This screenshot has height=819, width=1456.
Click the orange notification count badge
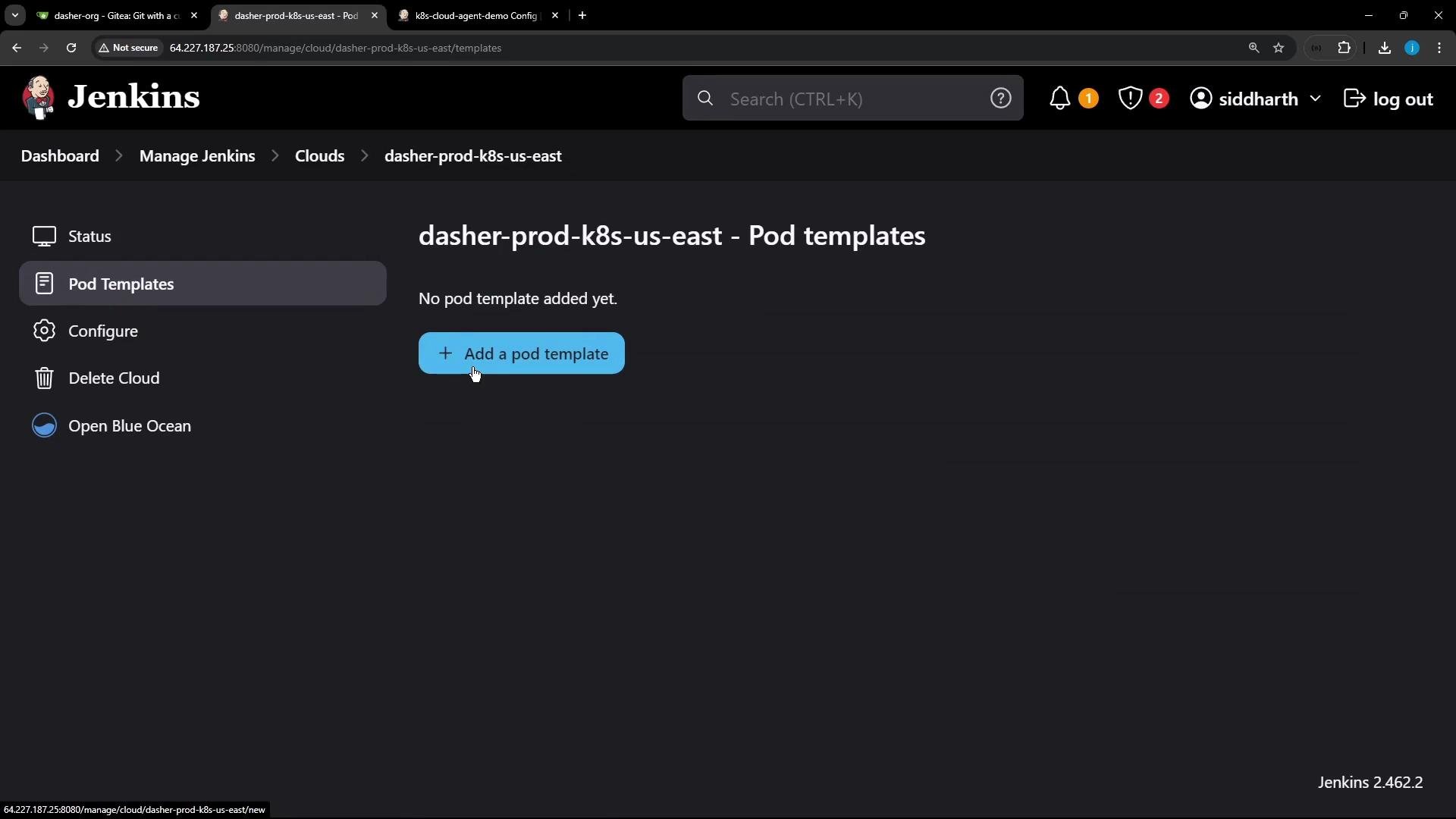pos(1088,99)
